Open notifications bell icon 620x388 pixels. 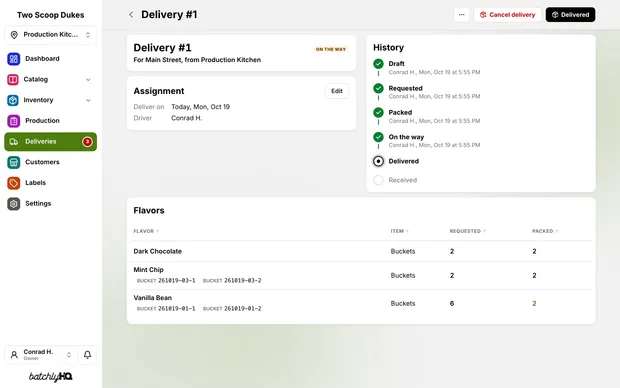click(87, 355)
